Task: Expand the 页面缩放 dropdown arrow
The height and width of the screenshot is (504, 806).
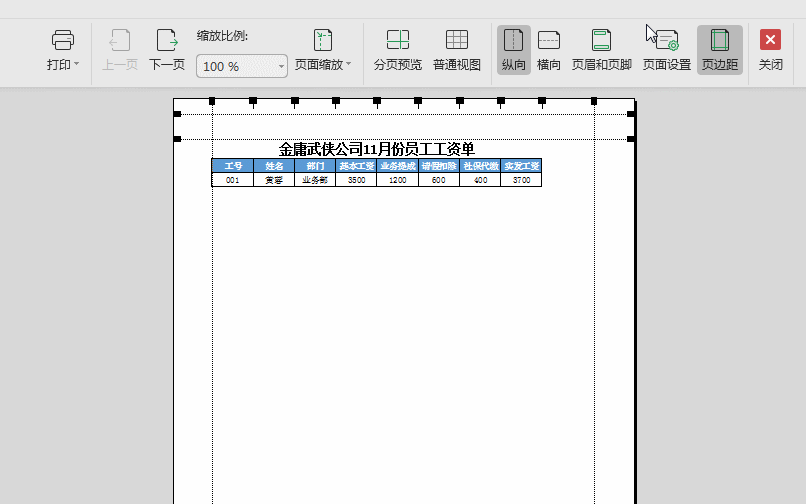Action: pos(349,64)
